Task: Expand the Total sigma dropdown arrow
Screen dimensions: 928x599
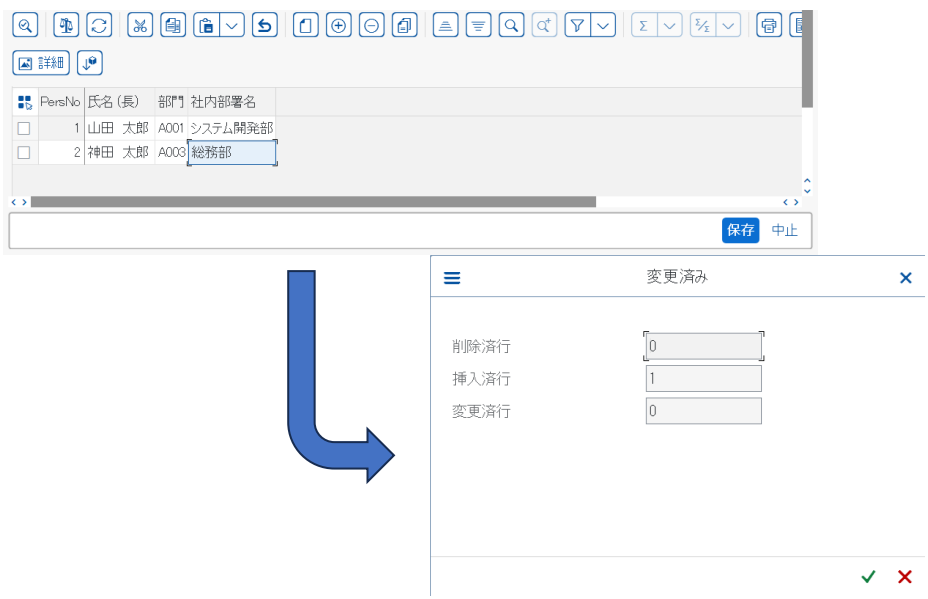Action: (x=670, y=25)
